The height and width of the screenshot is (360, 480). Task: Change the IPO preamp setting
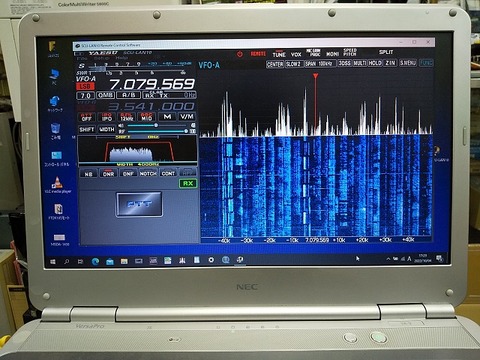coord(107,117)
